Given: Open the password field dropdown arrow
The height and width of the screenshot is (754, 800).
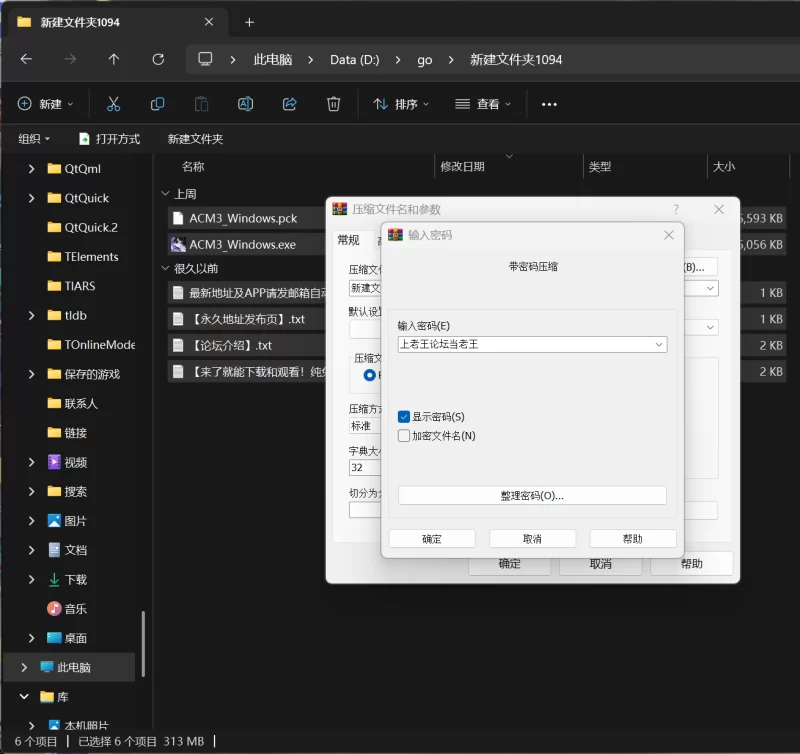Looking at the screenshot, I should pyautogui.click(x=659, y=344).
